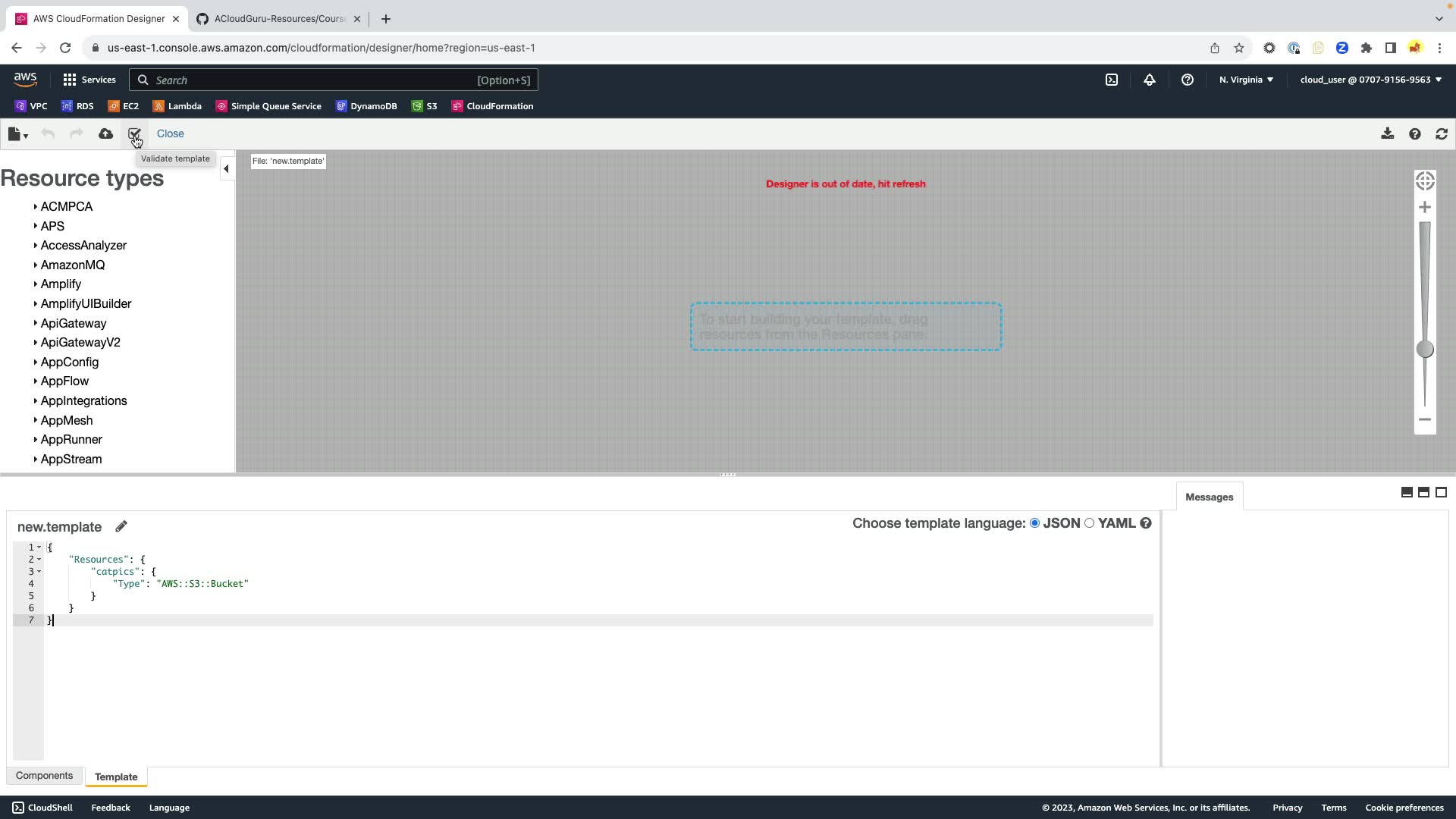Open the Messages tab
Viewport: 1456px width, 819px height.
1209,497
